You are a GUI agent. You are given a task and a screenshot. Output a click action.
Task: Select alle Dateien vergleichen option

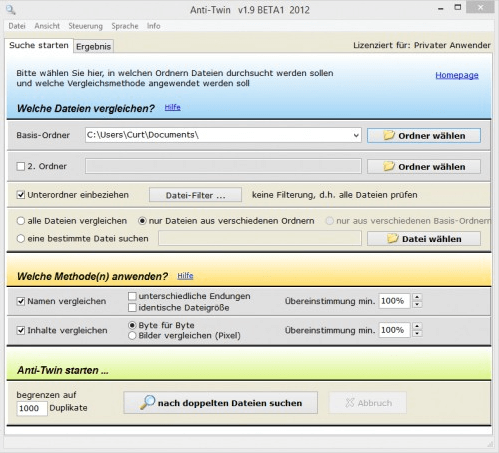[x=21, y=221]
